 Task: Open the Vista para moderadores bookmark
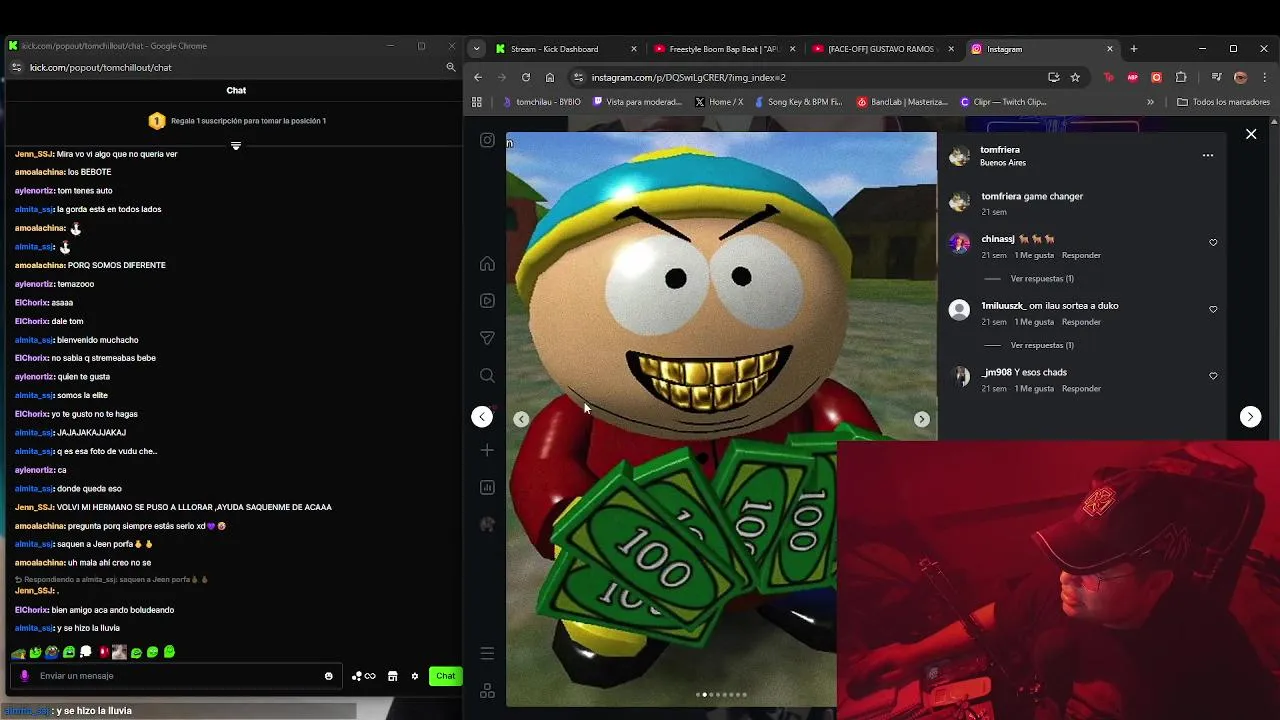[x=638, y=102]
